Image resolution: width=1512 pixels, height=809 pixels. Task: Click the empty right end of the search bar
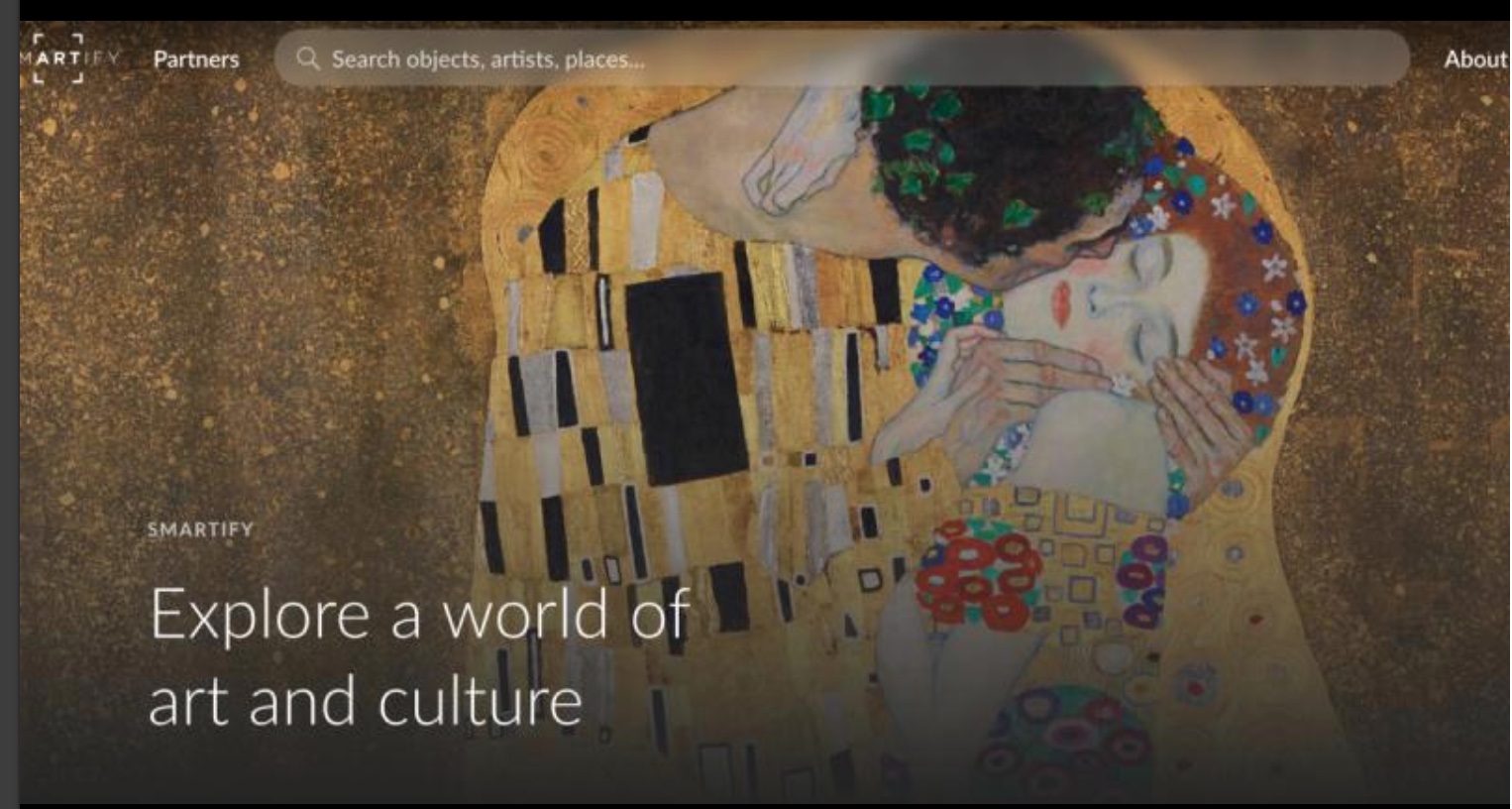[1288, 58]
